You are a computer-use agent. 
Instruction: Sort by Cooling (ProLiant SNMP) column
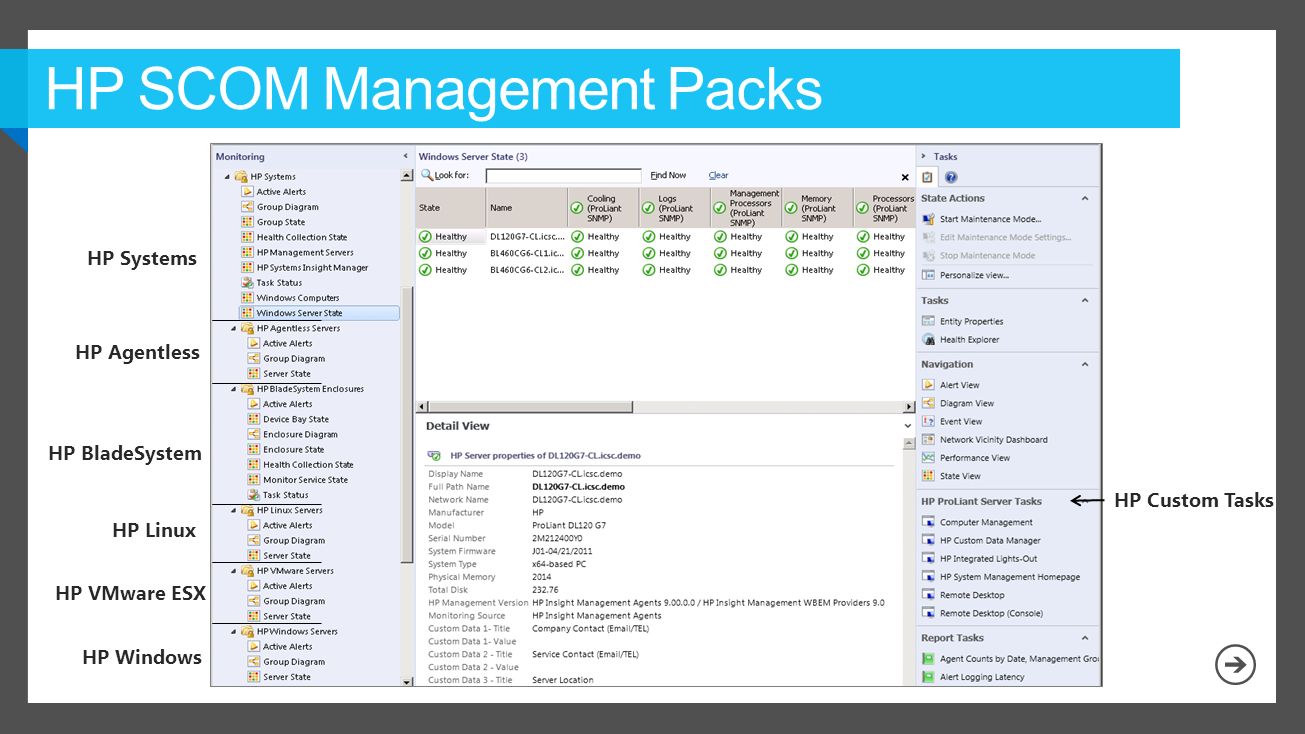603,208
